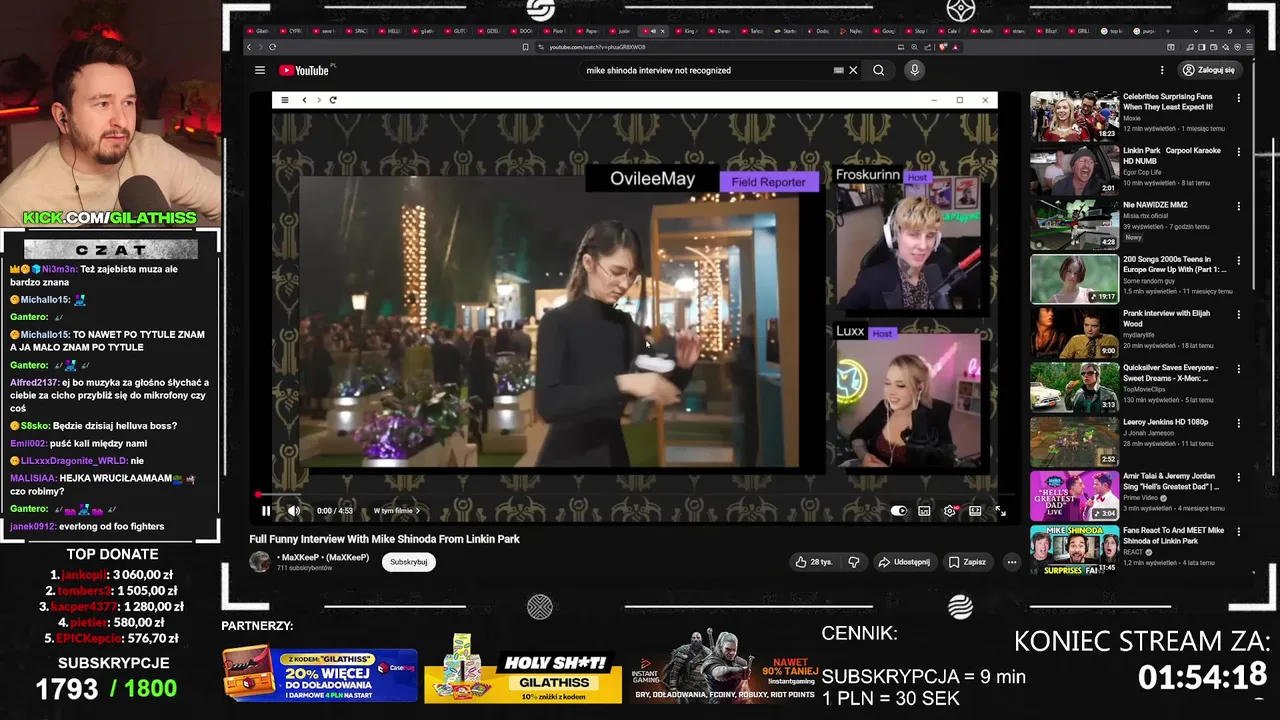Image resolution: width=1280 pixels, height=720 pixels.
Task: Go back in the embedded video's window
Action: click(304, 100)
